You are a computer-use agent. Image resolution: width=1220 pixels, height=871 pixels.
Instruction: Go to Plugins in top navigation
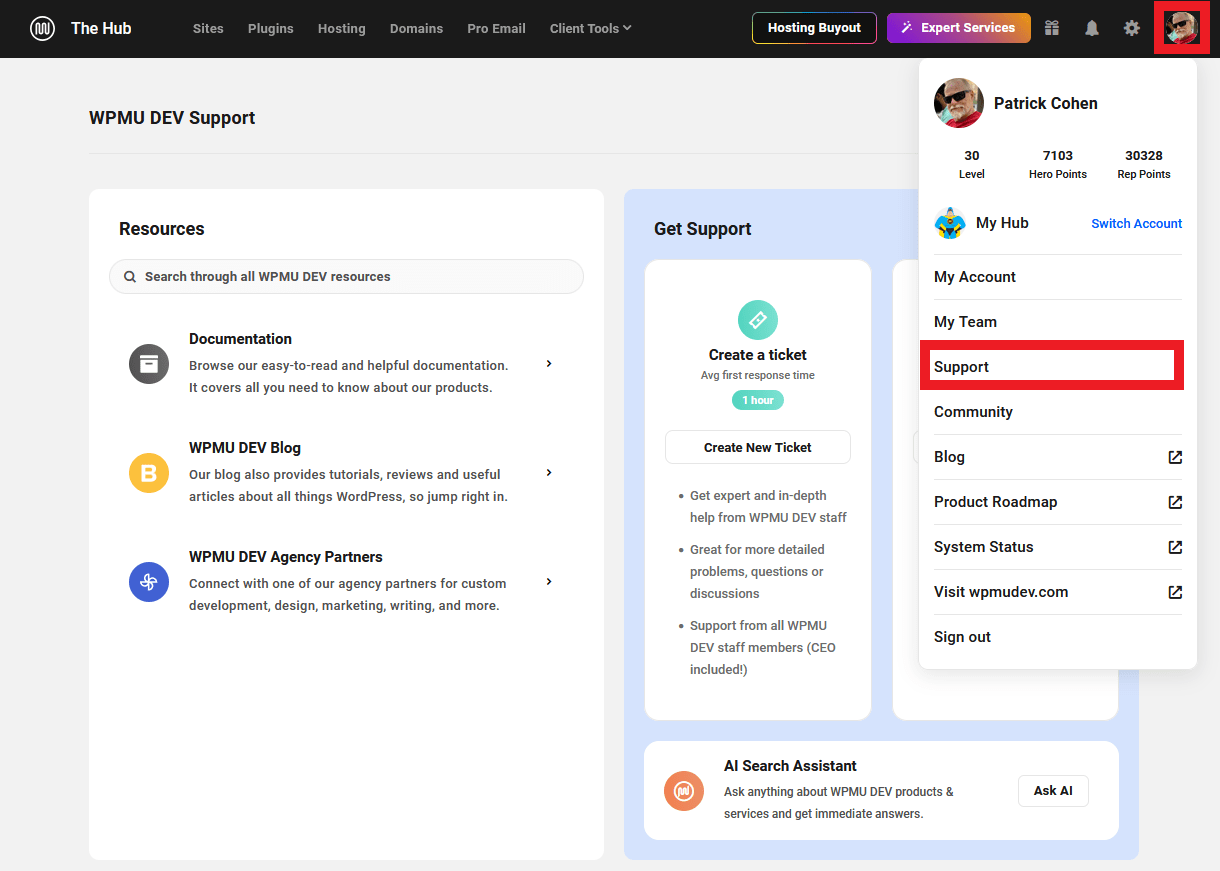(271, 28)
